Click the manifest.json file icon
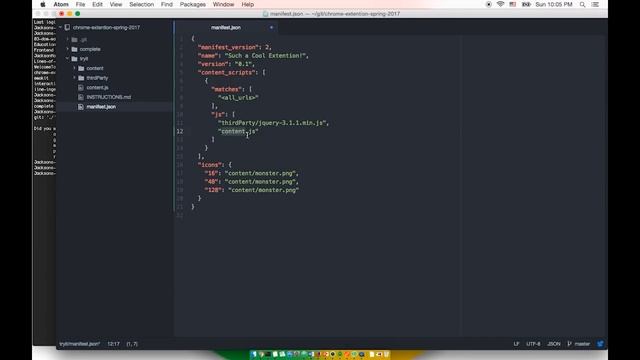Image resolution: width=640 pixels, height=360 pixels. coord(81,107)
